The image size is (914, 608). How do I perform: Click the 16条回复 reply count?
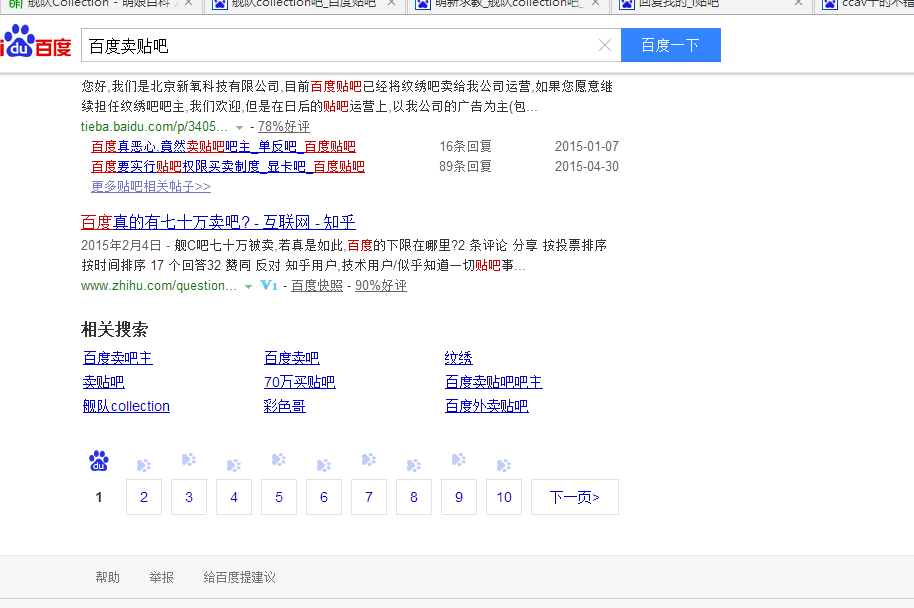[465, 146]
